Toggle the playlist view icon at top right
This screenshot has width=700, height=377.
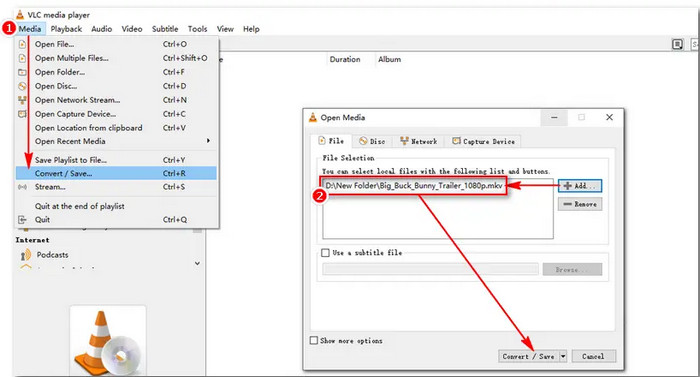(678, 44)
